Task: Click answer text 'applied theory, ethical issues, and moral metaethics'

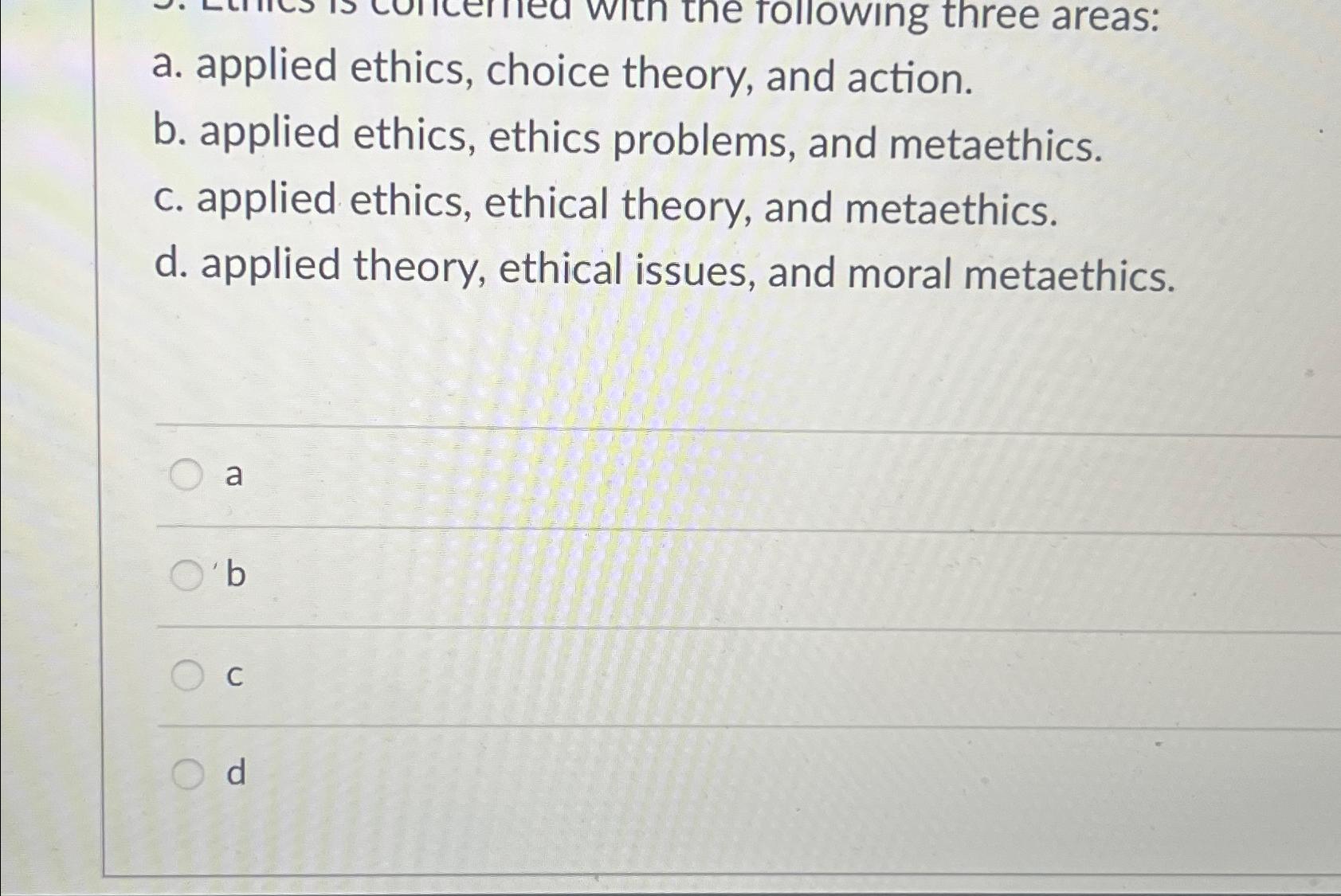Action: click(661, 273)
